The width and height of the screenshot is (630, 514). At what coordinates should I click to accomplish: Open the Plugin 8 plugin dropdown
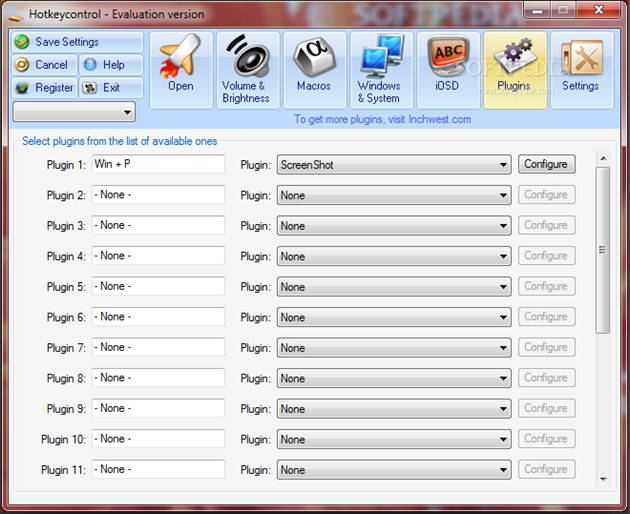click(x=394, y=379)
